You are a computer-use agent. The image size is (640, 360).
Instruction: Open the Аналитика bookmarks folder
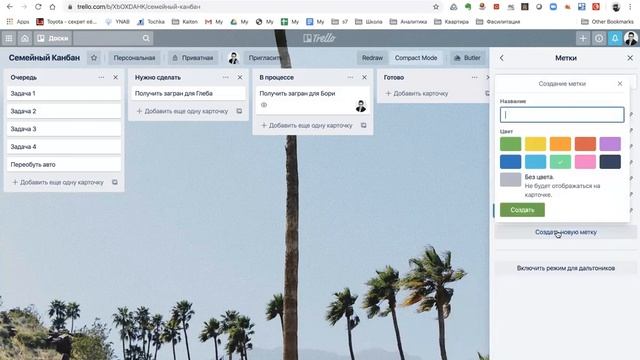click(x=408, y=22)
